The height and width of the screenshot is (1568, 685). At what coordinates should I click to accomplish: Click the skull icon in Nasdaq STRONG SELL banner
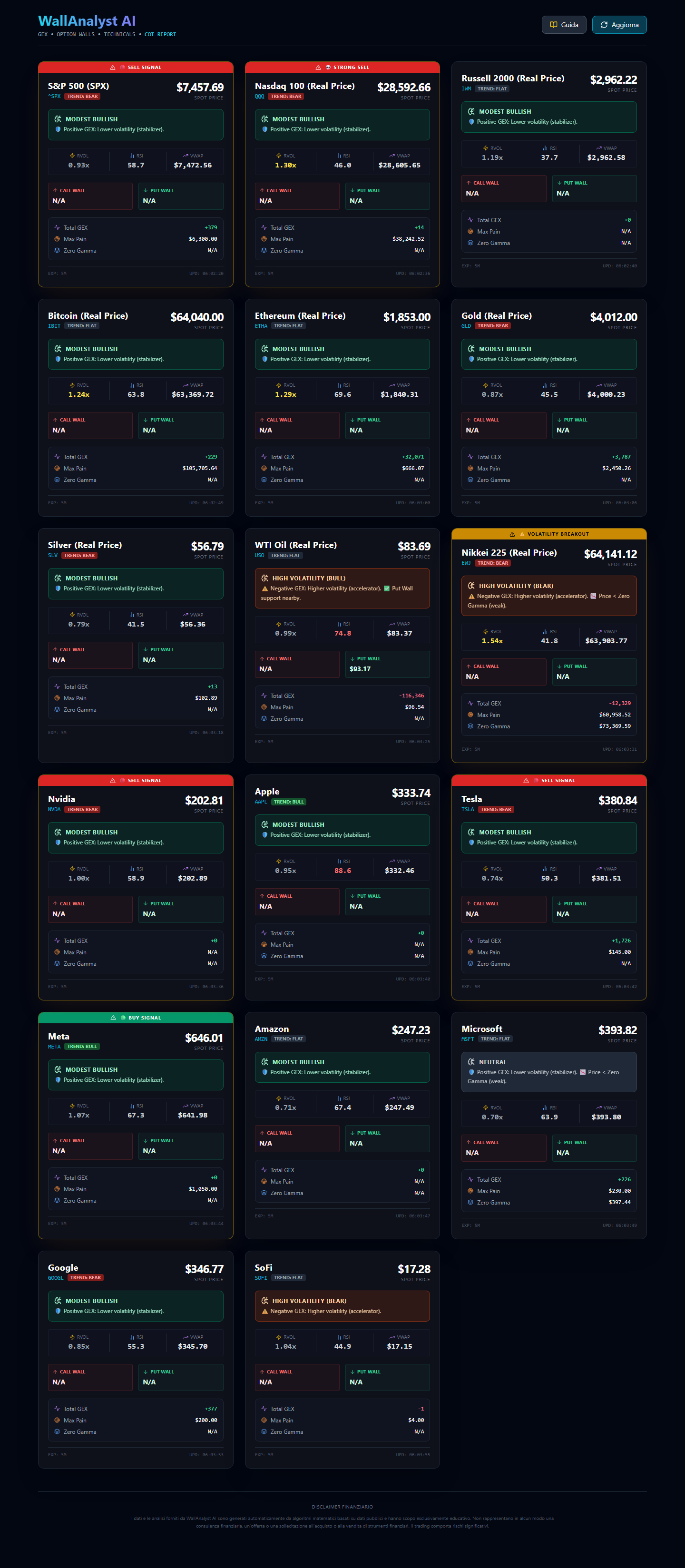[328, 68]
